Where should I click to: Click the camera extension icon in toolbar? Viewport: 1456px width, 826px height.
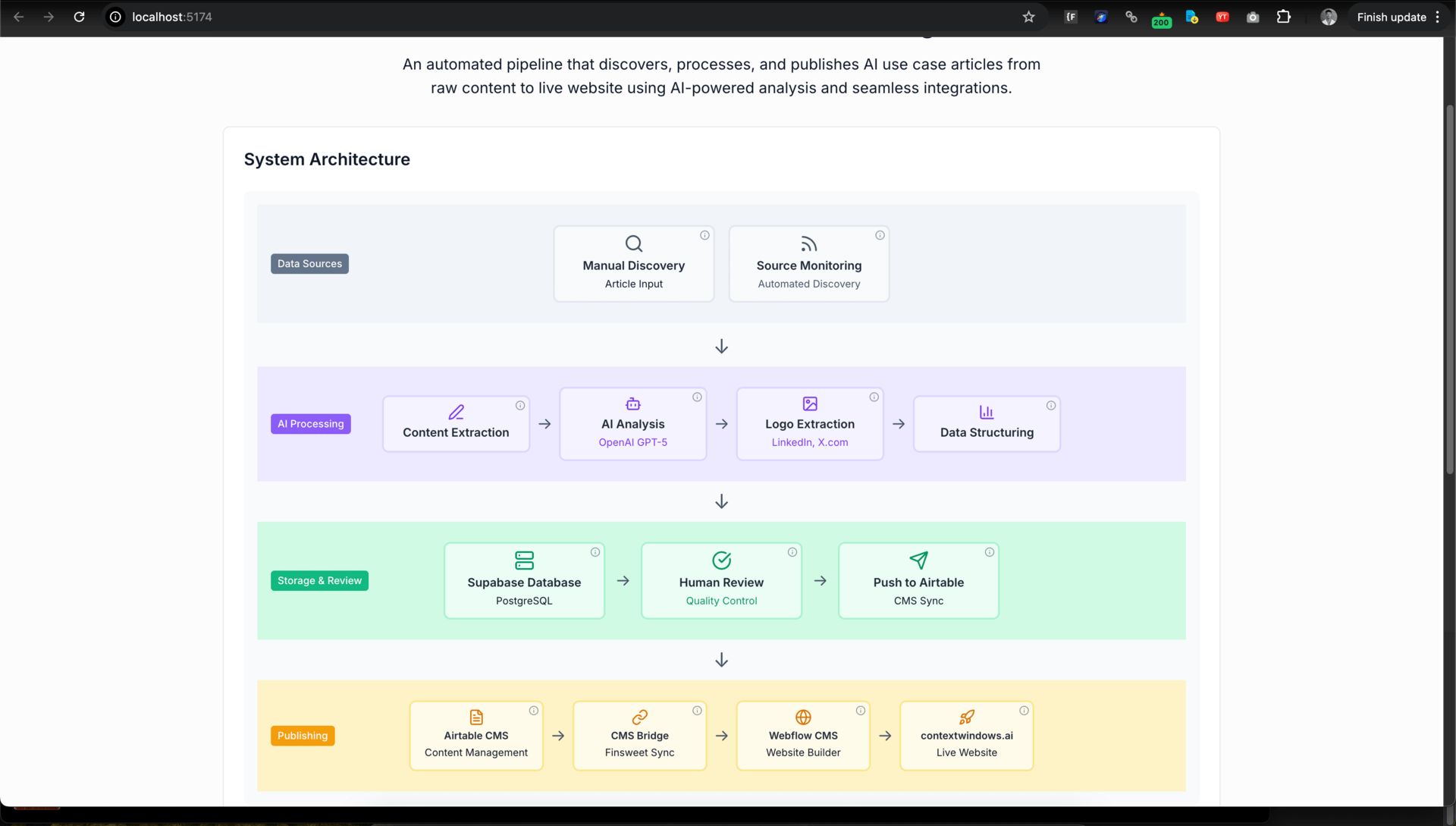1253,17
